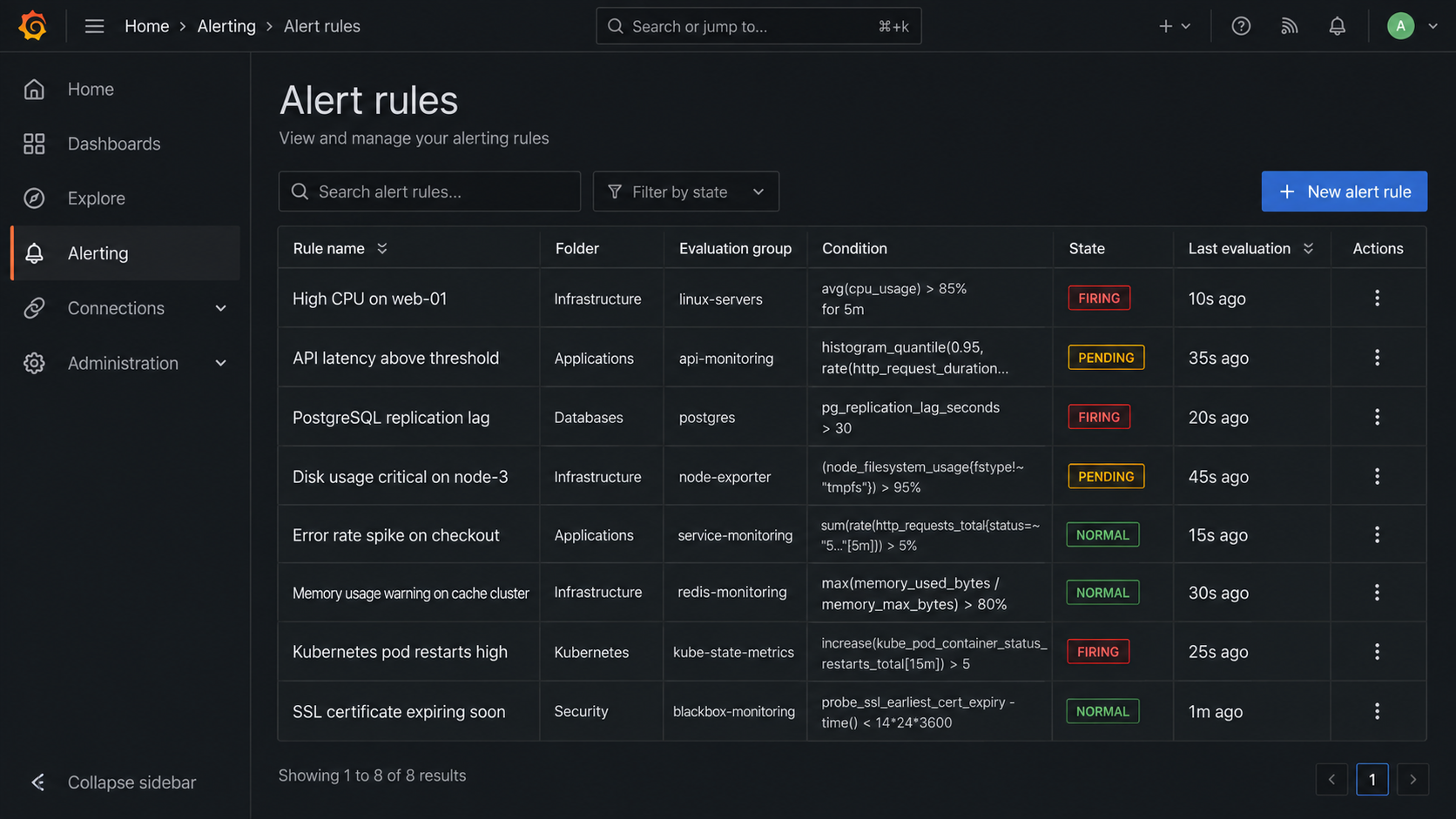Open the notifications bell in top bar
Viewport: 1456px width, 819px height.
pos(1337,26)
